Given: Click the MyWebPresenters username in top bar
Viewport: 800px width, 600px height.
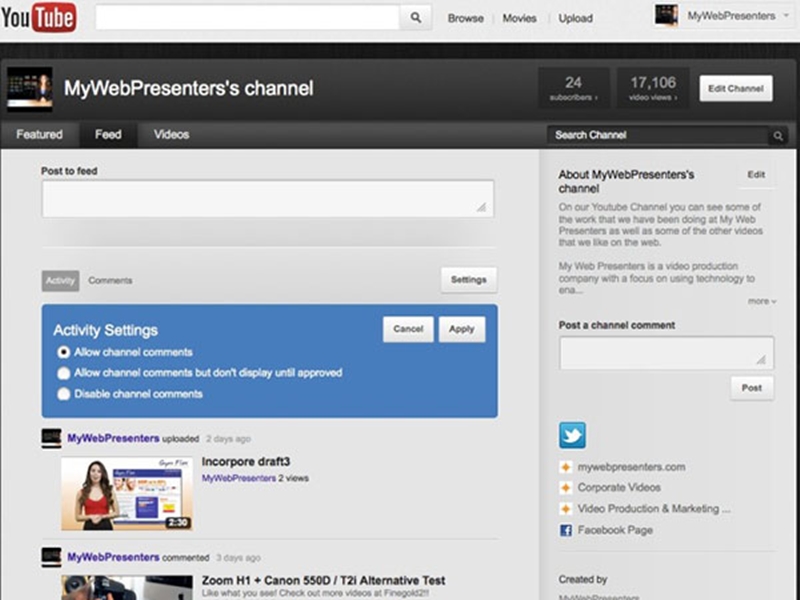Looking at the screenshot, I should 731,16.
